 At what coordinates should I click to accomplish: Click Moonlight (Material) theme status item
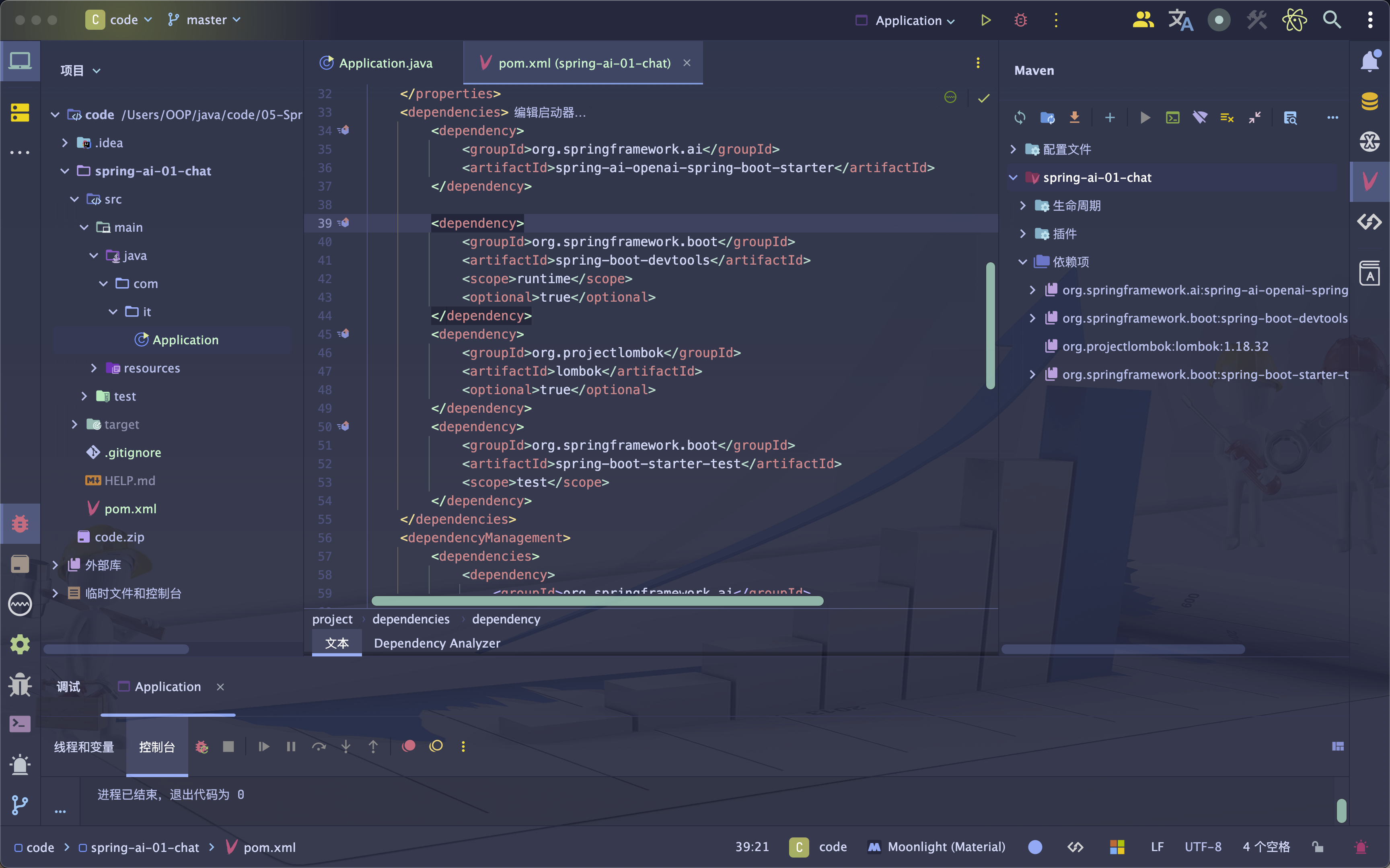coord(937,847)
